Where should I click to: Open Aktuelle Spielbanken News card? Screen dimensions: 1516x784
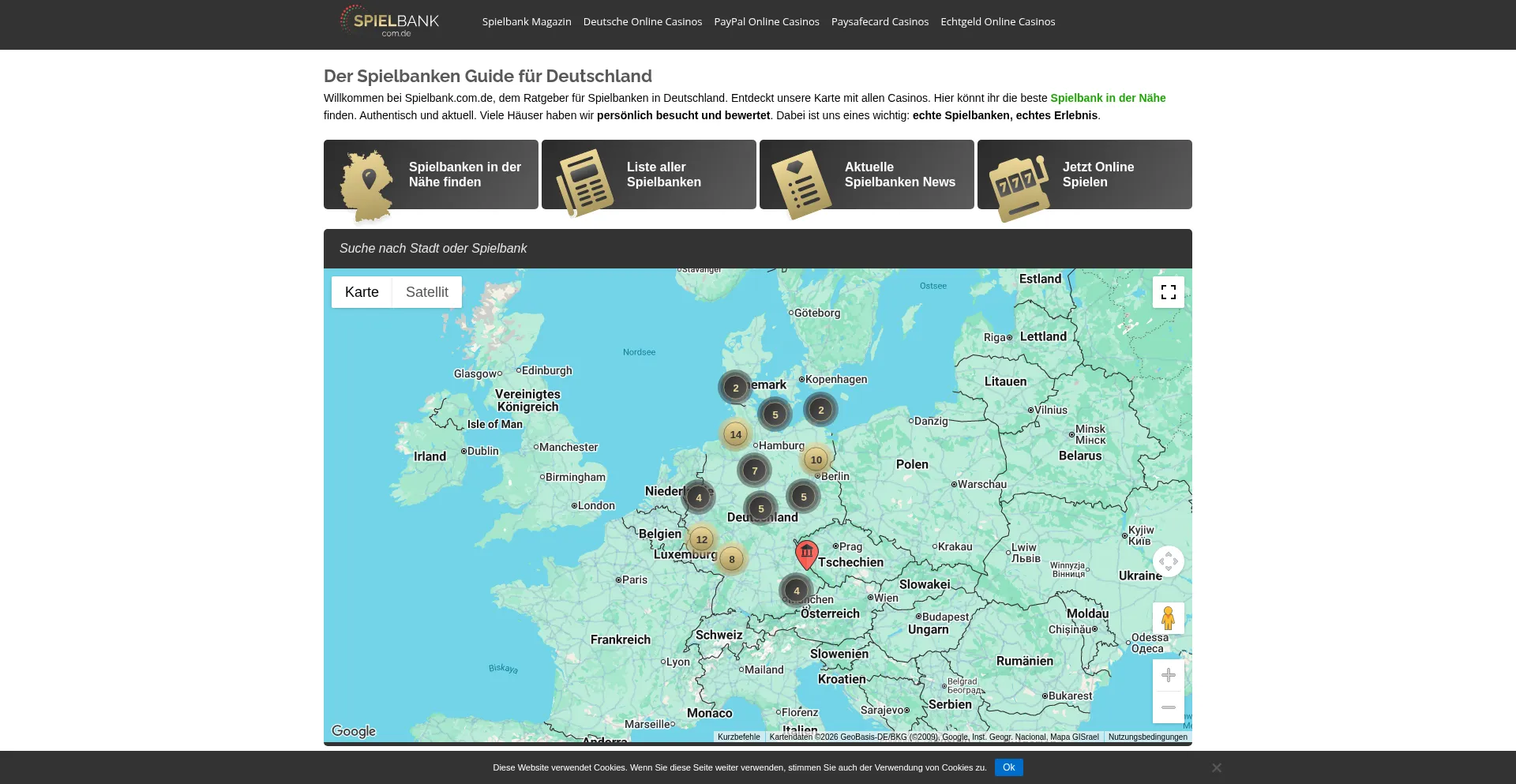[867, 174]
